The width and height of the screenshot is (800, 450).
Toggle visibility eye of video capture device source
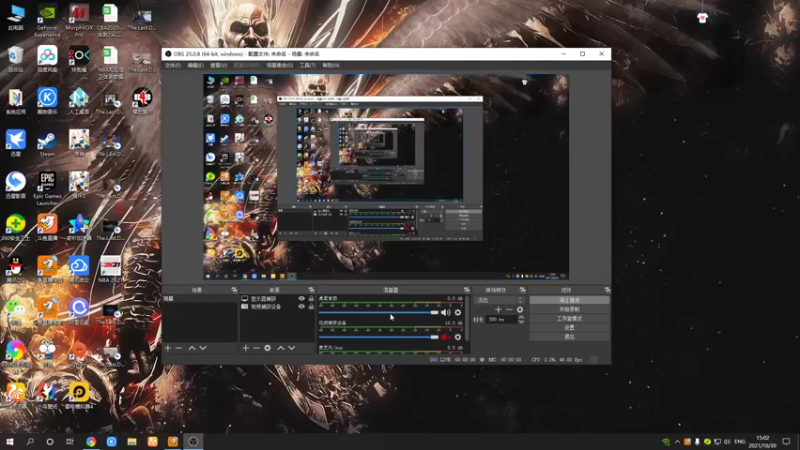pos(301,307)
